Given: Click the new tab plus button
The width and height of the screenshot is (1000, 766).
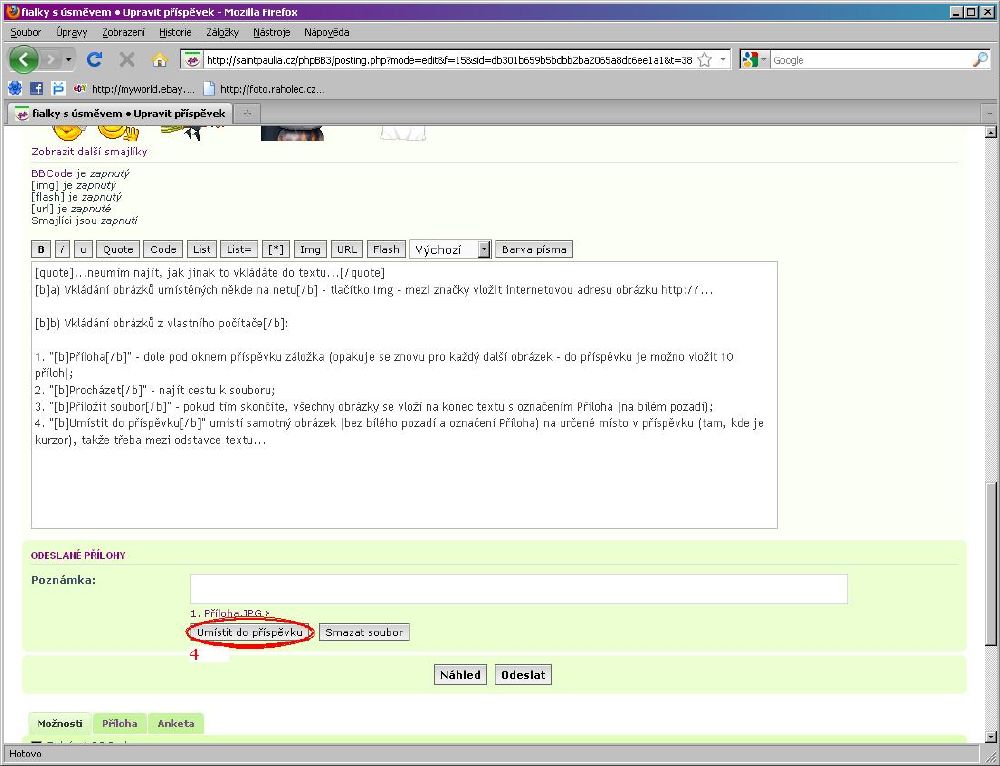Looking at the screenshot, I should [x=247, y=113].
